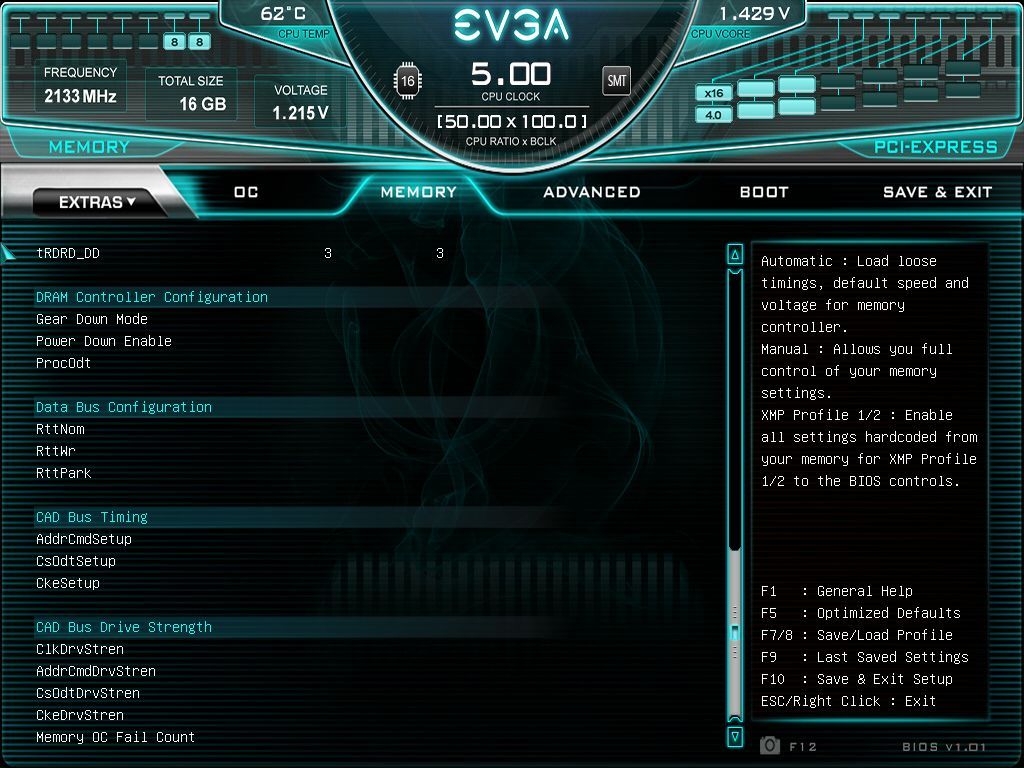
Task: Select the Gear Down Mode setting
Action: point(91,319)
